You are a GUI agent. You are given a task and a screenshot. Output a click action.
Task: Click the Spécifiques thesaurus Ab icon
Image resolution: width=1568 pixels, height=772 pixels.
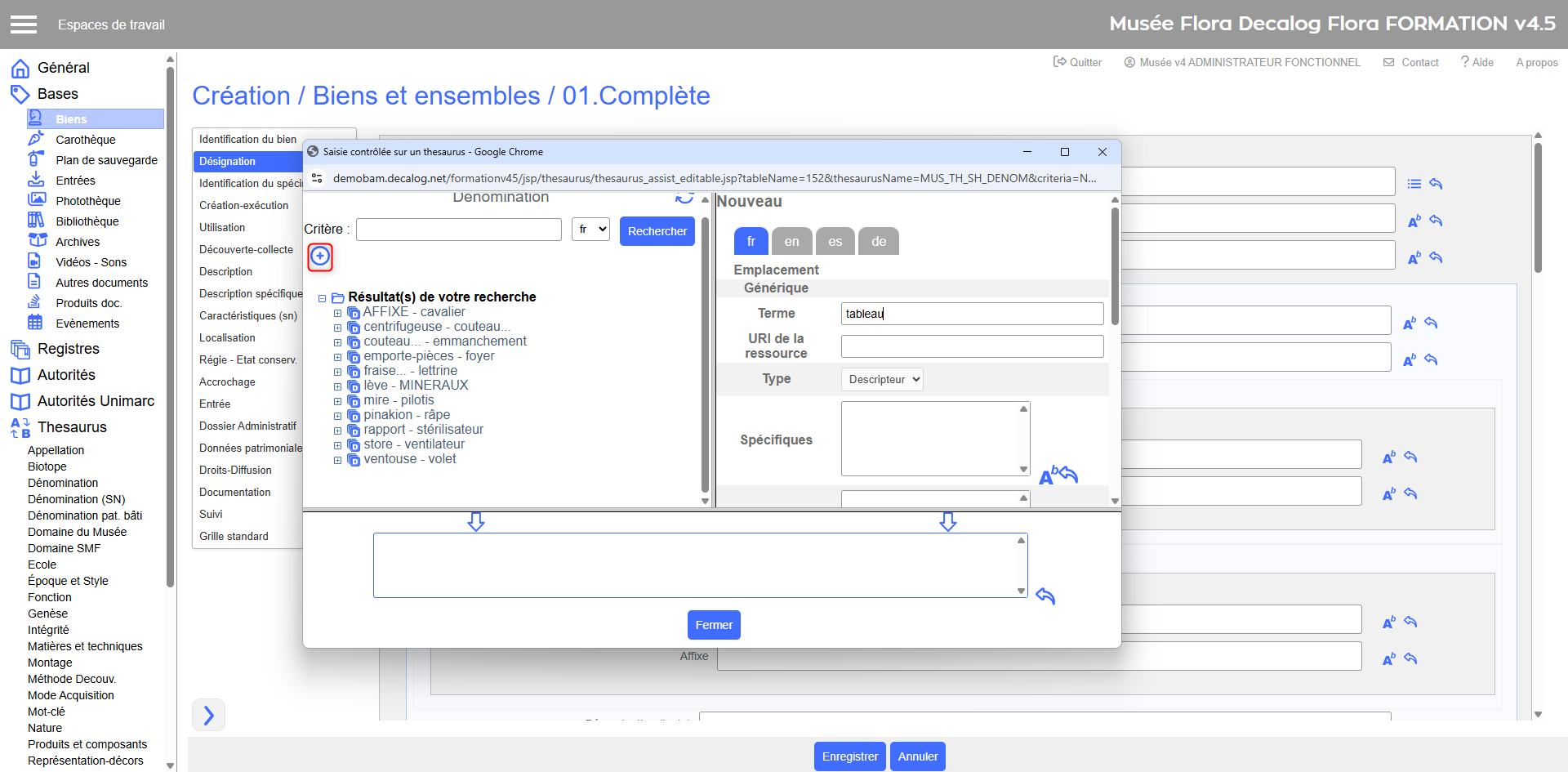tap(1048, 475)
